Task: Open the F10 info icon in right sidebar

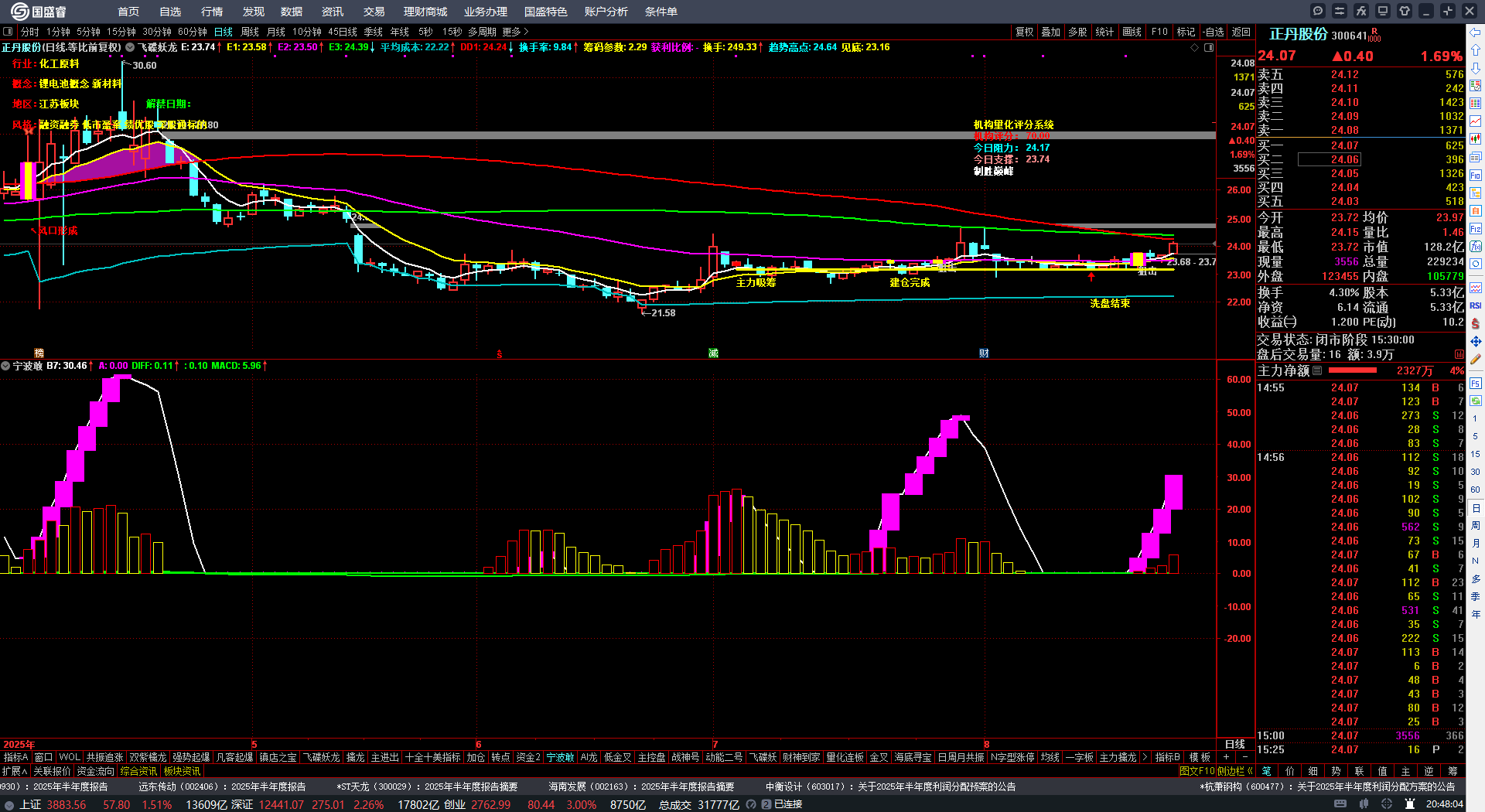Action: [1476, 175]
